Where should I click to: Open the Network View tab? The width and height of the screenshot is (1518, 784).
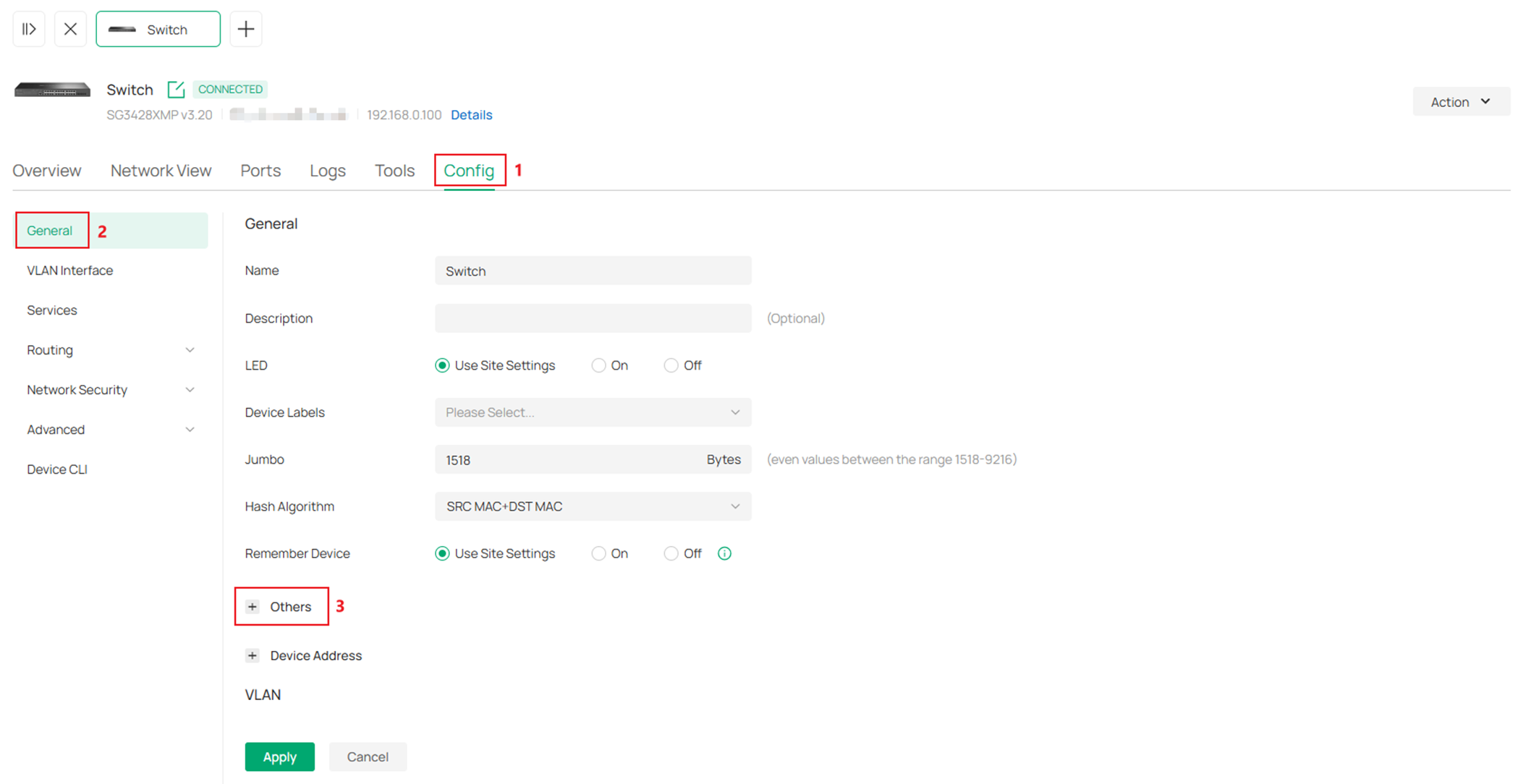[x=161, y=170]
